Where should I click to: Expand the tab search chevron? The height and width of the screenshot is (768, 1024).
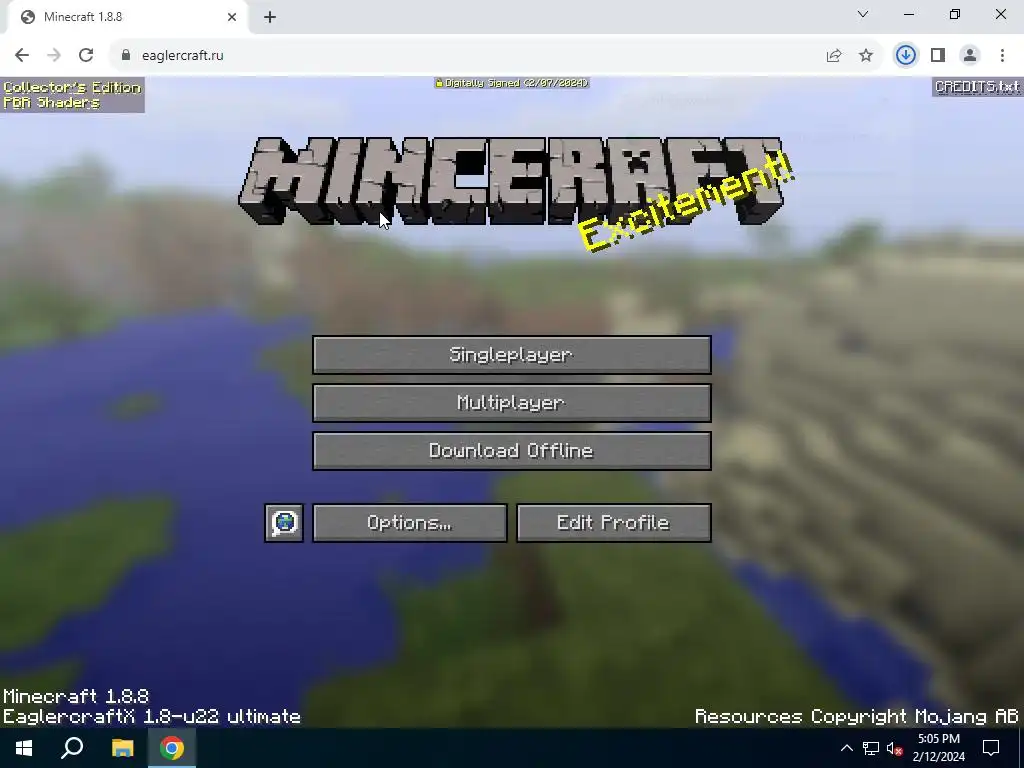[x=863, y=14]
